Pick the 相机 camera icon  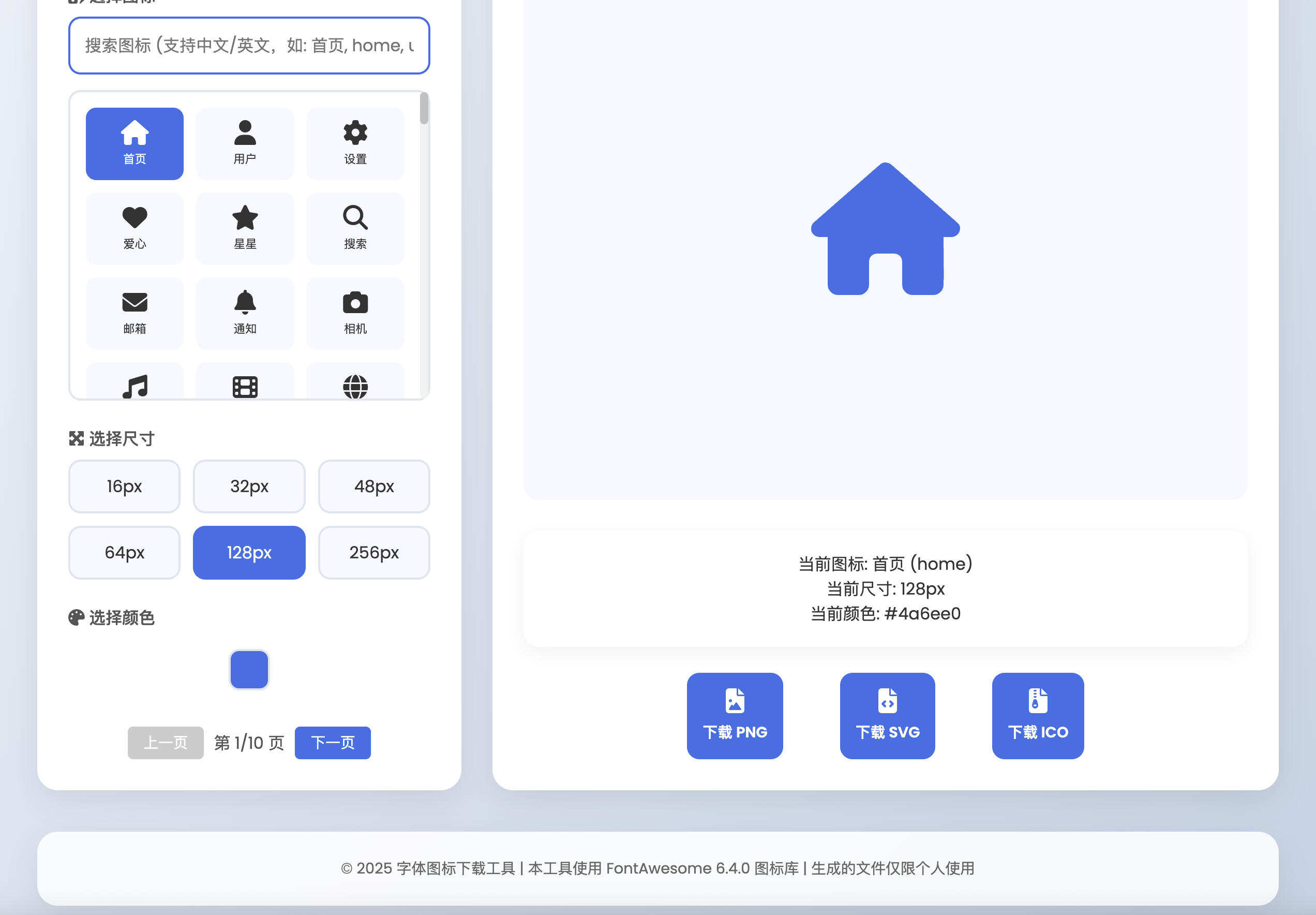coord(355,313)
